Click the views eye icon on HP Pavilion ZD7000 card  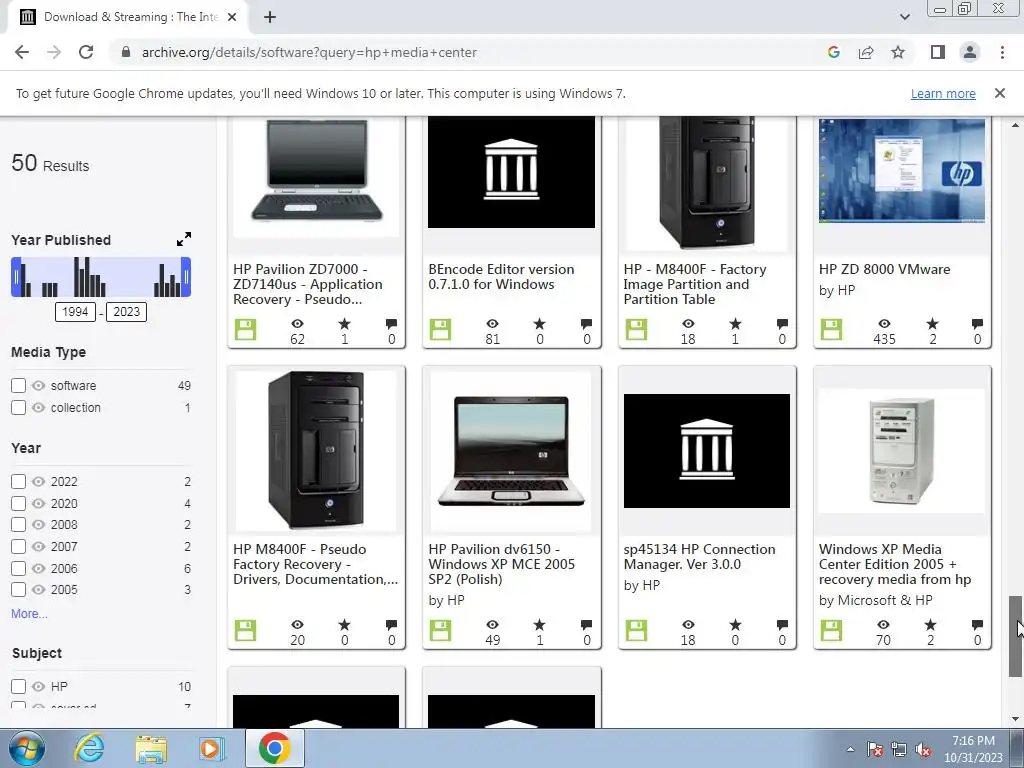coord(297,324)
